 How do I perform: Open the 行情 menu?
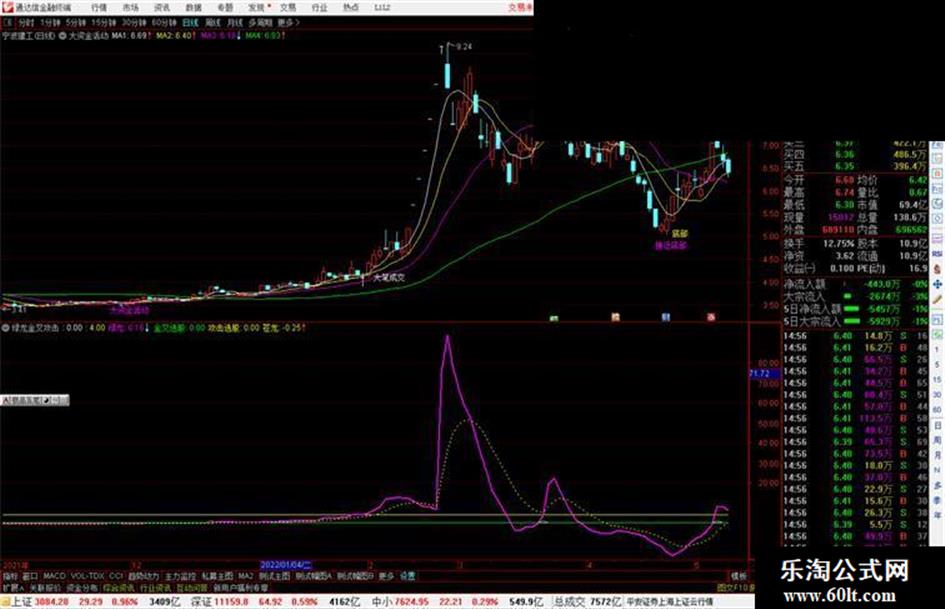coord(99,8)
